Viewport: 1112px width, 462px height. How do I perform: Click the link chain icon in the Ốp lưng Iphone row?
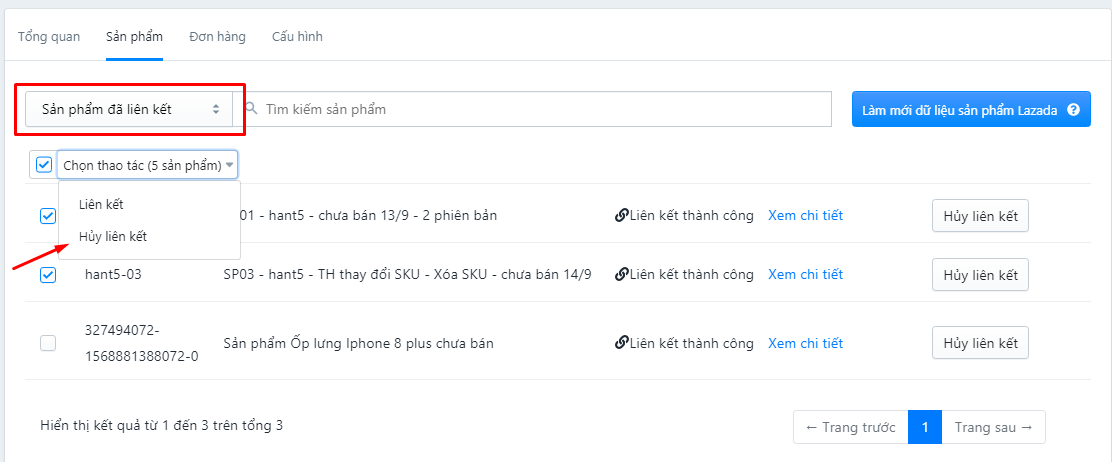(621, 343)
